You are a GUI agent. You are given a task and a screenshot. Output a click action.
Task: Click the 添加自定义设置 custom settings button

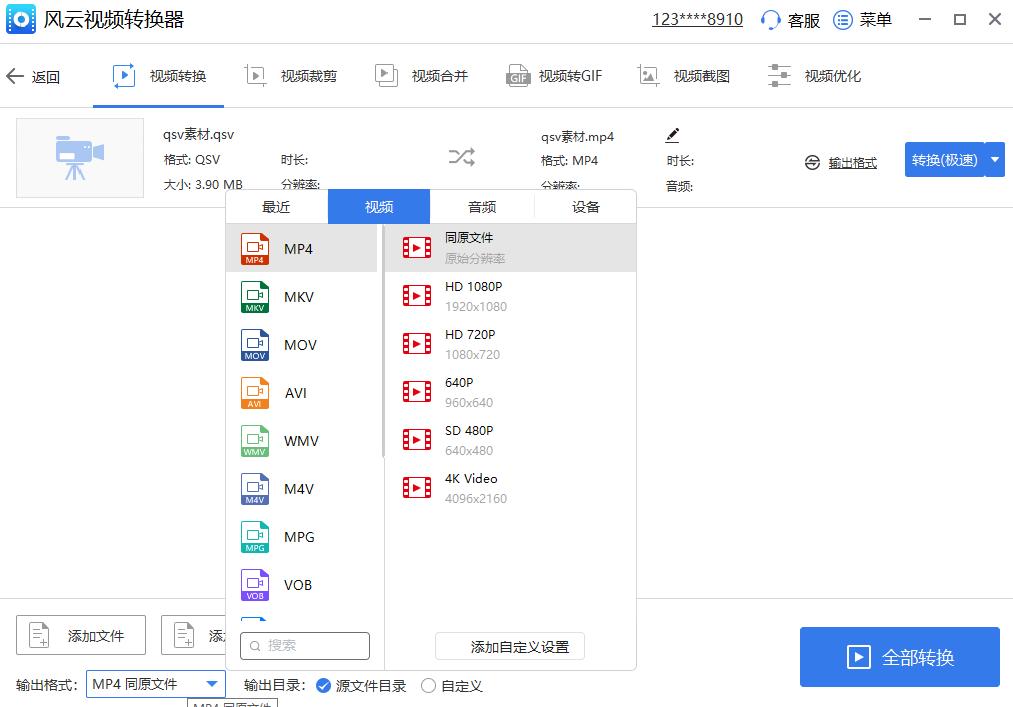click(509, 646)
